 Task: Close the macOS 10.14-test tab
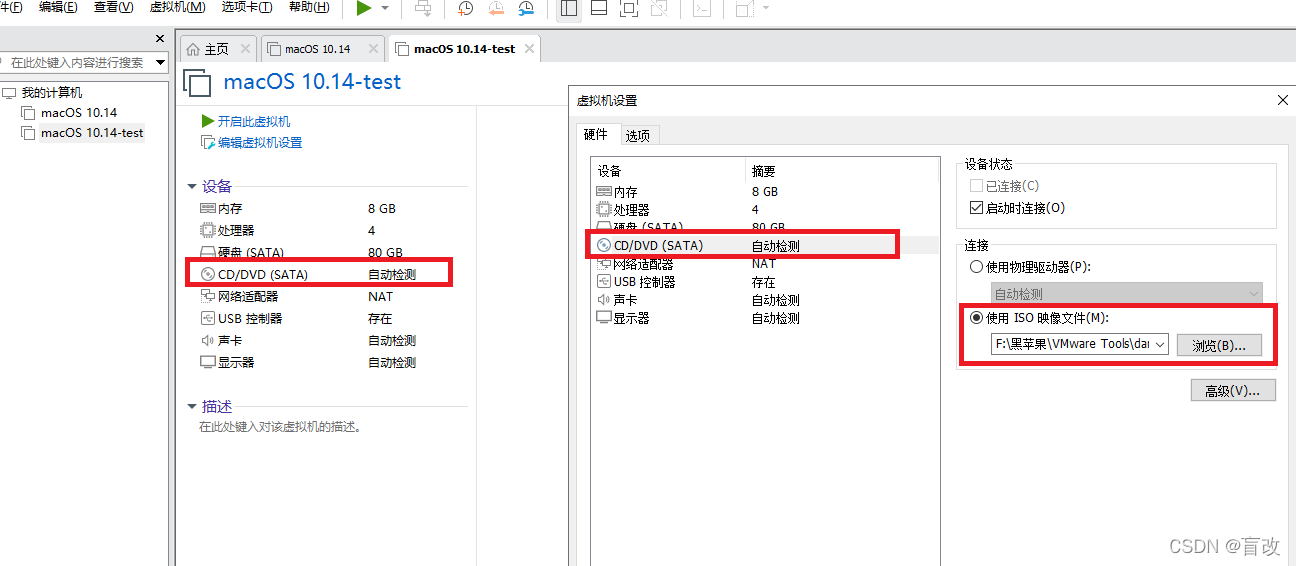(x=529, y=49)
